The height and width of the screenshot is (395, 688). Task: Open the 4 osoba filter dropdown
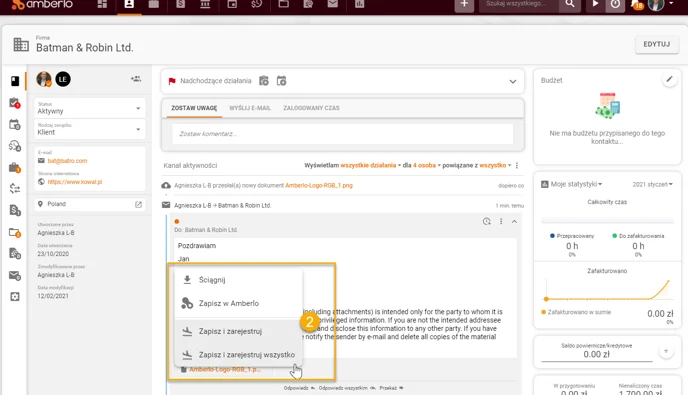coord(426,165)
